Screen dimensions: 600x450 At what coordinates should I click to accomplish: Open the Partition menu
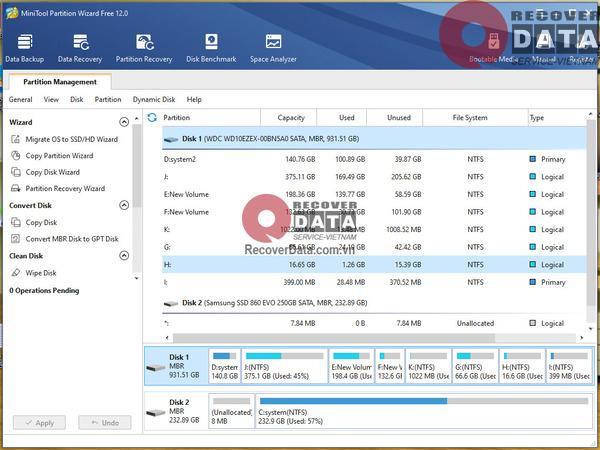coord(108,99)
